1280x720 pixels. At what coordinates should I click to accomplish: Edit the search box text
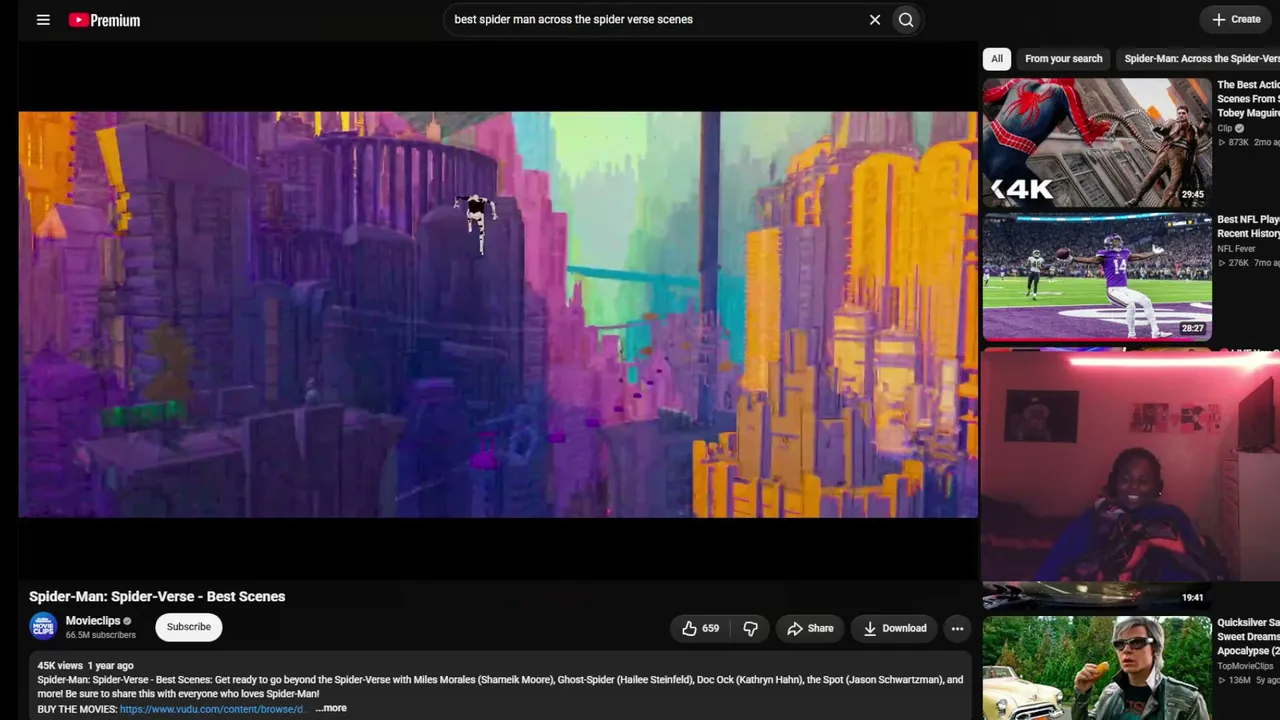[655, 20]
